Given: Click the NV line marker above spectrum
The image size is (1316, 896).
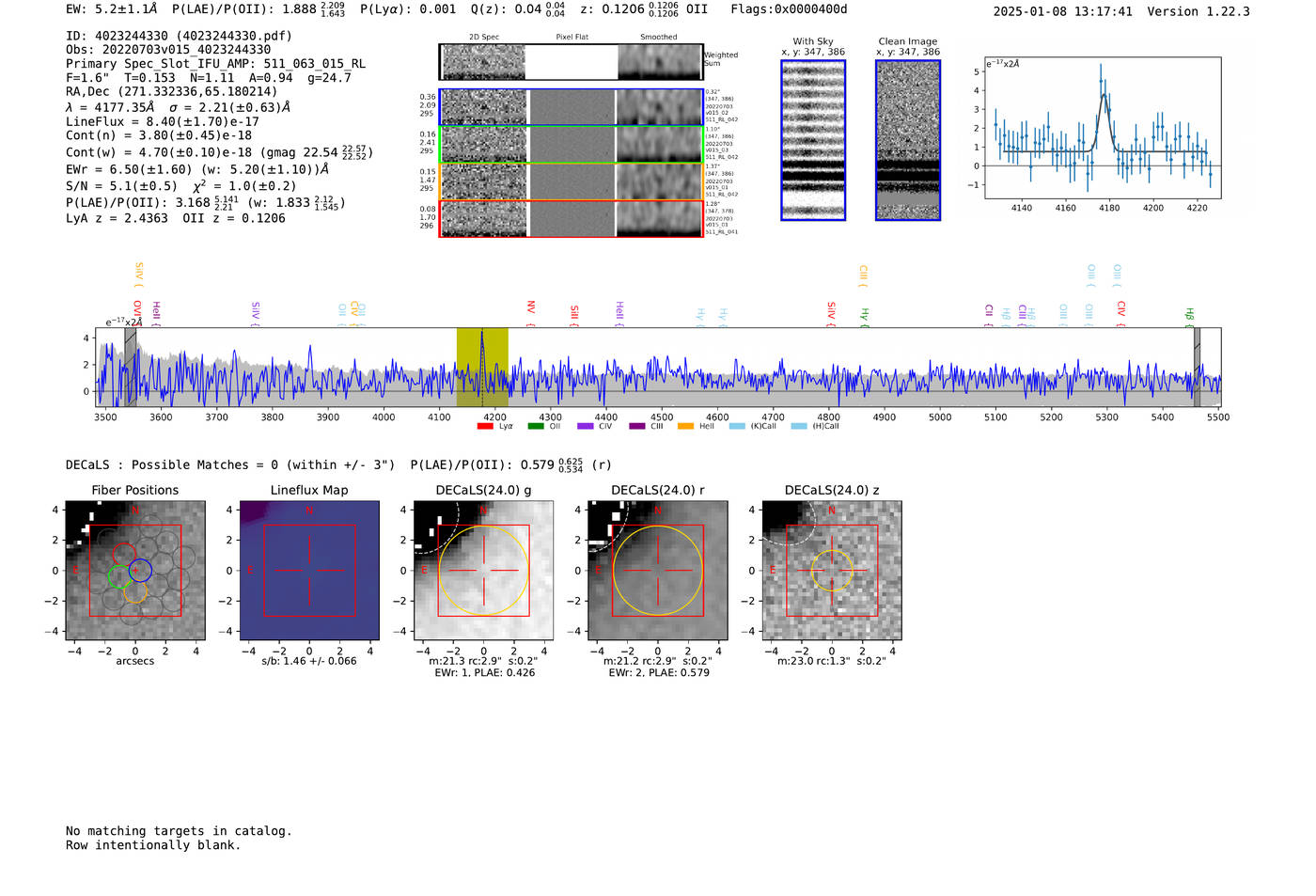Looking at the screenshot, I should (x=531, y=312).
